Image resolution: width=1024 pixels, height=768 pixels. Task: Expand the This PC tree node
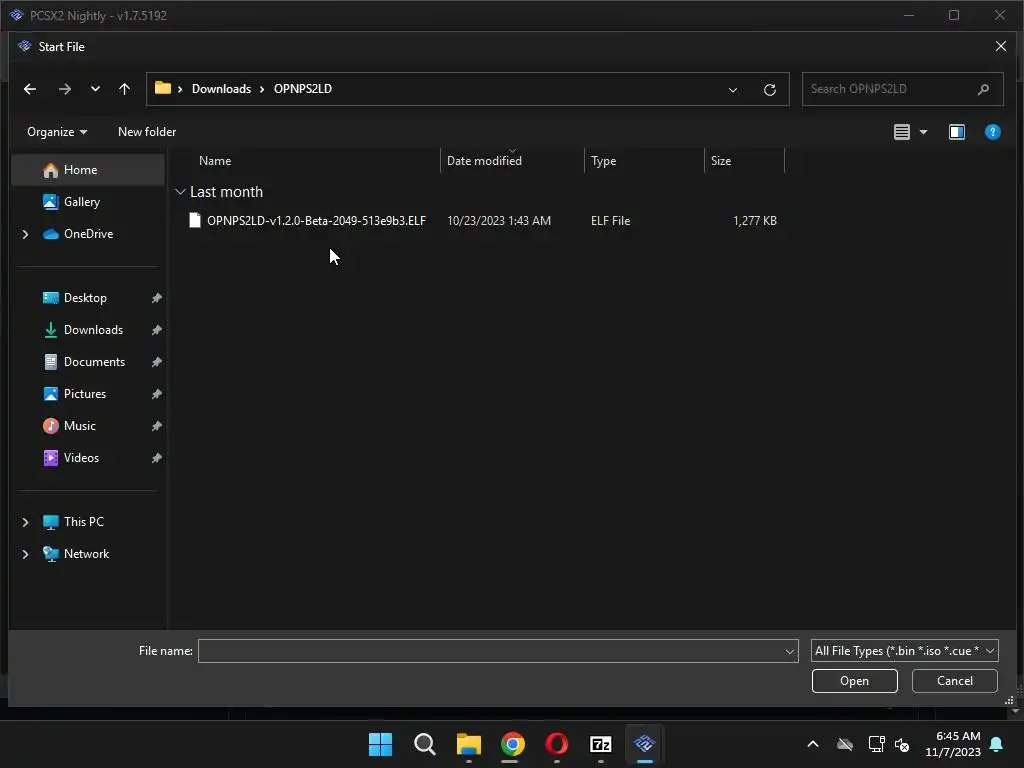click(x=25, y=522)
